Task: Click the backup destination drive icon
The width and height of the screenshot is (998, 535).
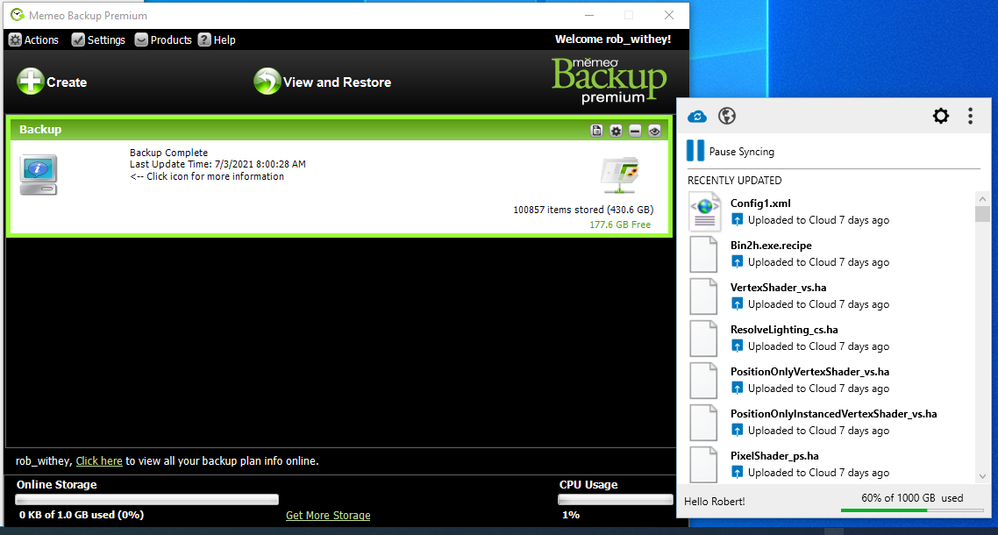Action: click(x=619, y=175)
